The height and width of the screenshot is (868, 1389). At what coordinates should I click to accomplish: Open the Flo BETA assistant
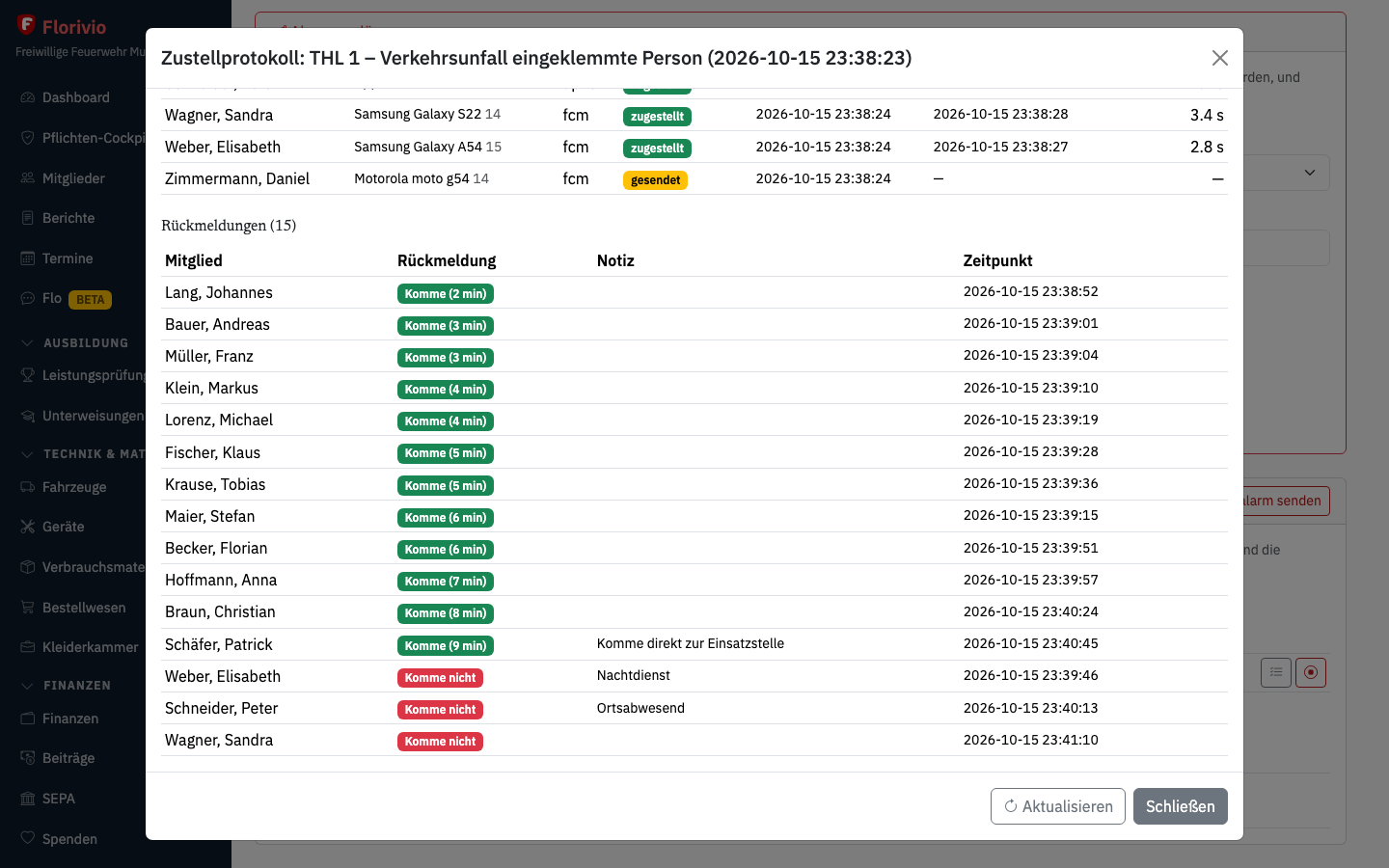[x=66, y=299]
